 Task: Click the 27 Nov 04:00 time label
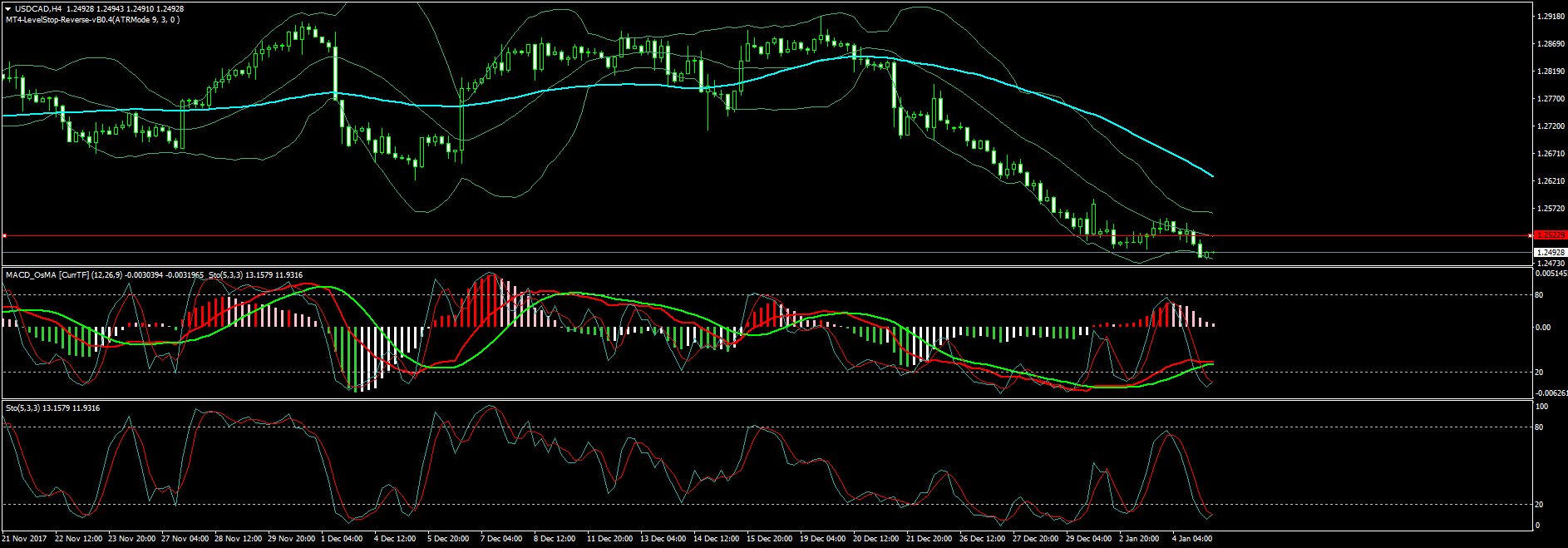click(185, 539)
